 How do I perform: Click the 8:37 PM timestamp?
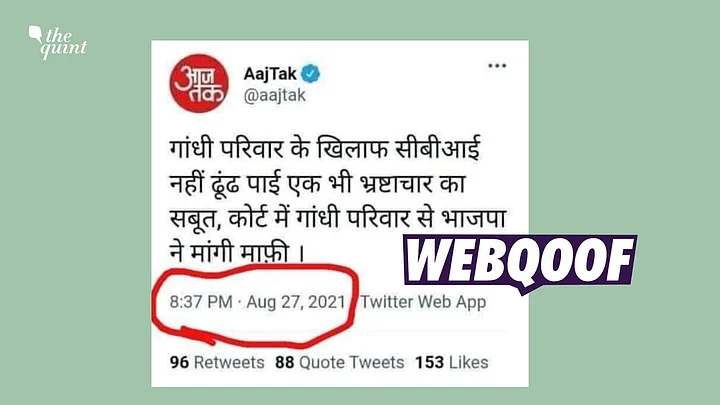click(201, 302)
